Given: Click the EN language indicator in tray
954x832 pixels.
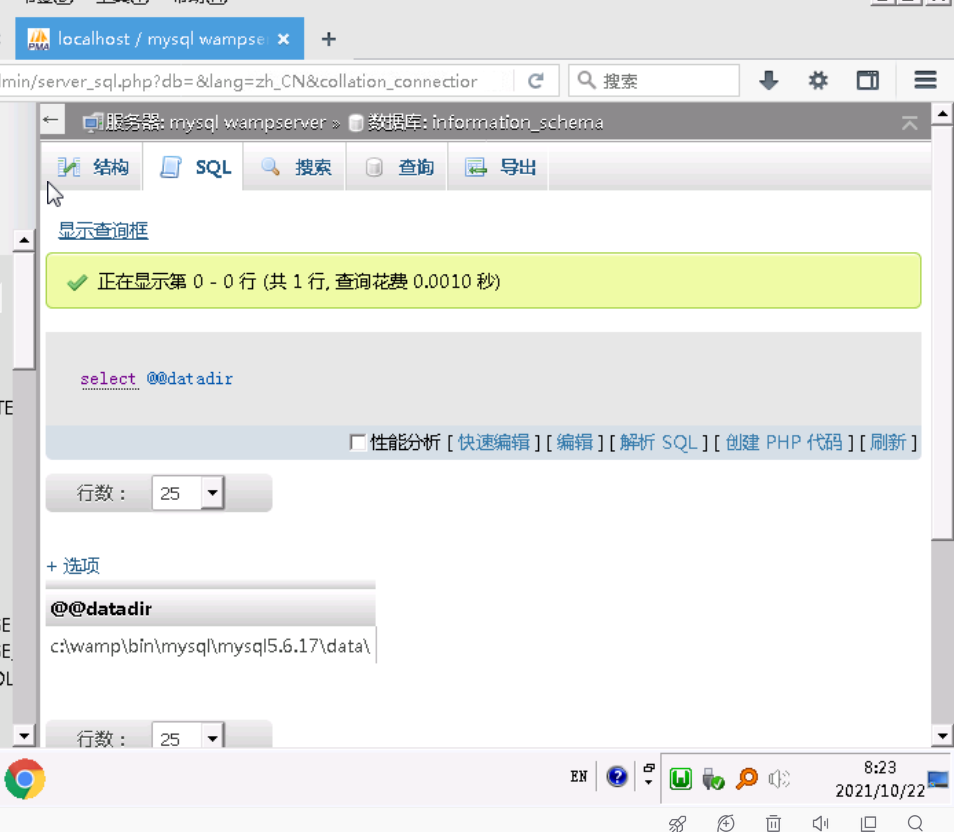Looking at the screenshot, I should click(x=579, y=777).
